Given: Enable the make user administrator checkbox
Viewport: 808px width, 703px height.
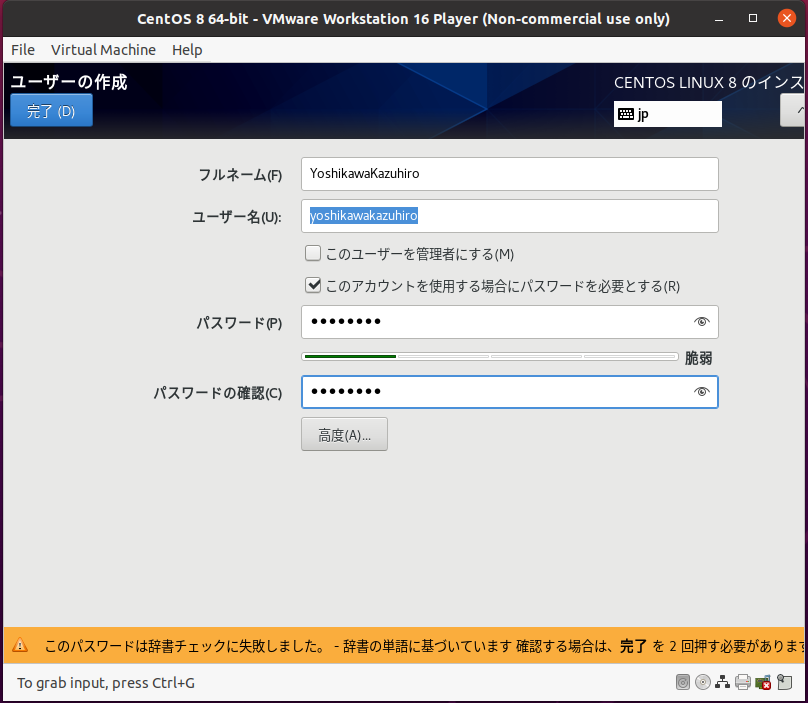Looking at the screenshot, I should tap(313, 254).
